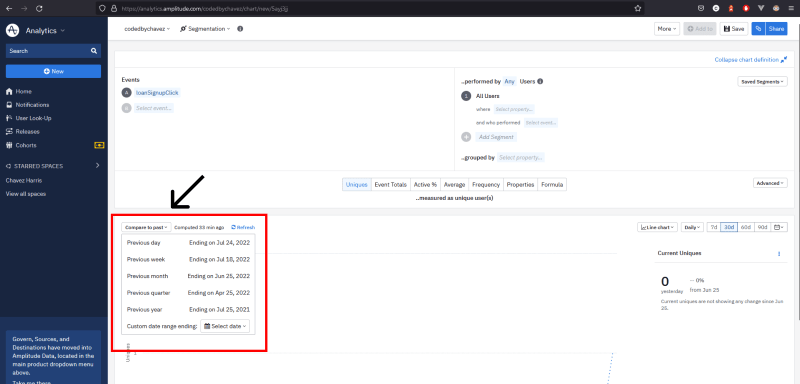Click the Amplitude logo icon
This screenshot has height=384, width=800.
tap(12, 31)
